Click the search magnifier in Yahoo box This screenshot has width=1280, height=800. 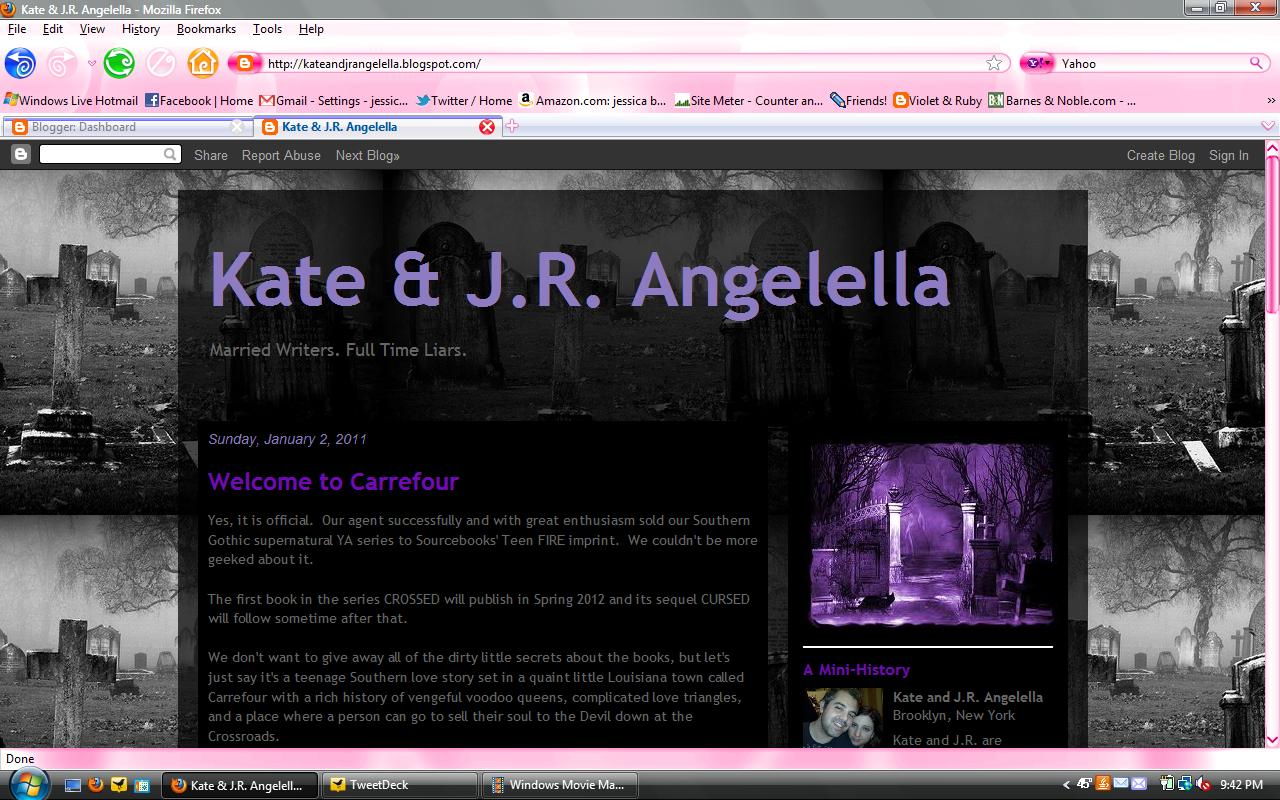tap(1257, 63)
